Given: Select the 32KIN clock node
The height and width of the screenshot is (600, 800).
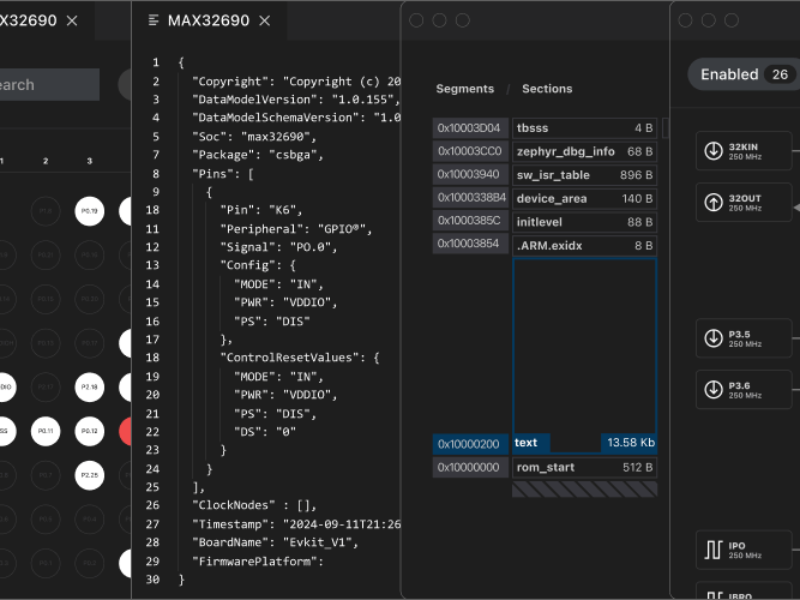Looking at the screenshot, I should point(742,151).
